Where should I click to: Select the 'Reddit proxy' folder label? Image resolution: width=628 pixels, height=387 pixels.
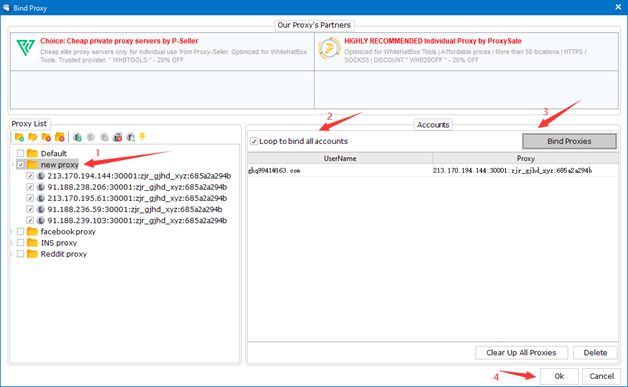coord(64,254)
